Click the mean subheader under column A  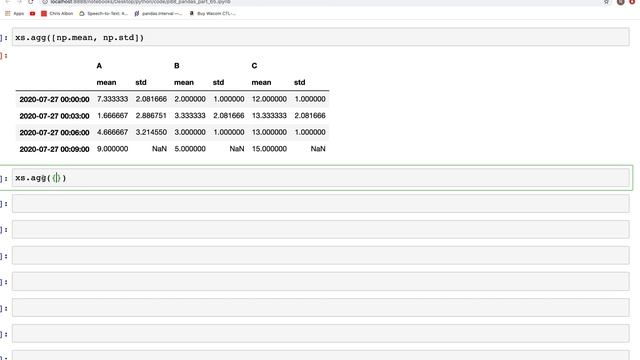[x=107, y=82]
